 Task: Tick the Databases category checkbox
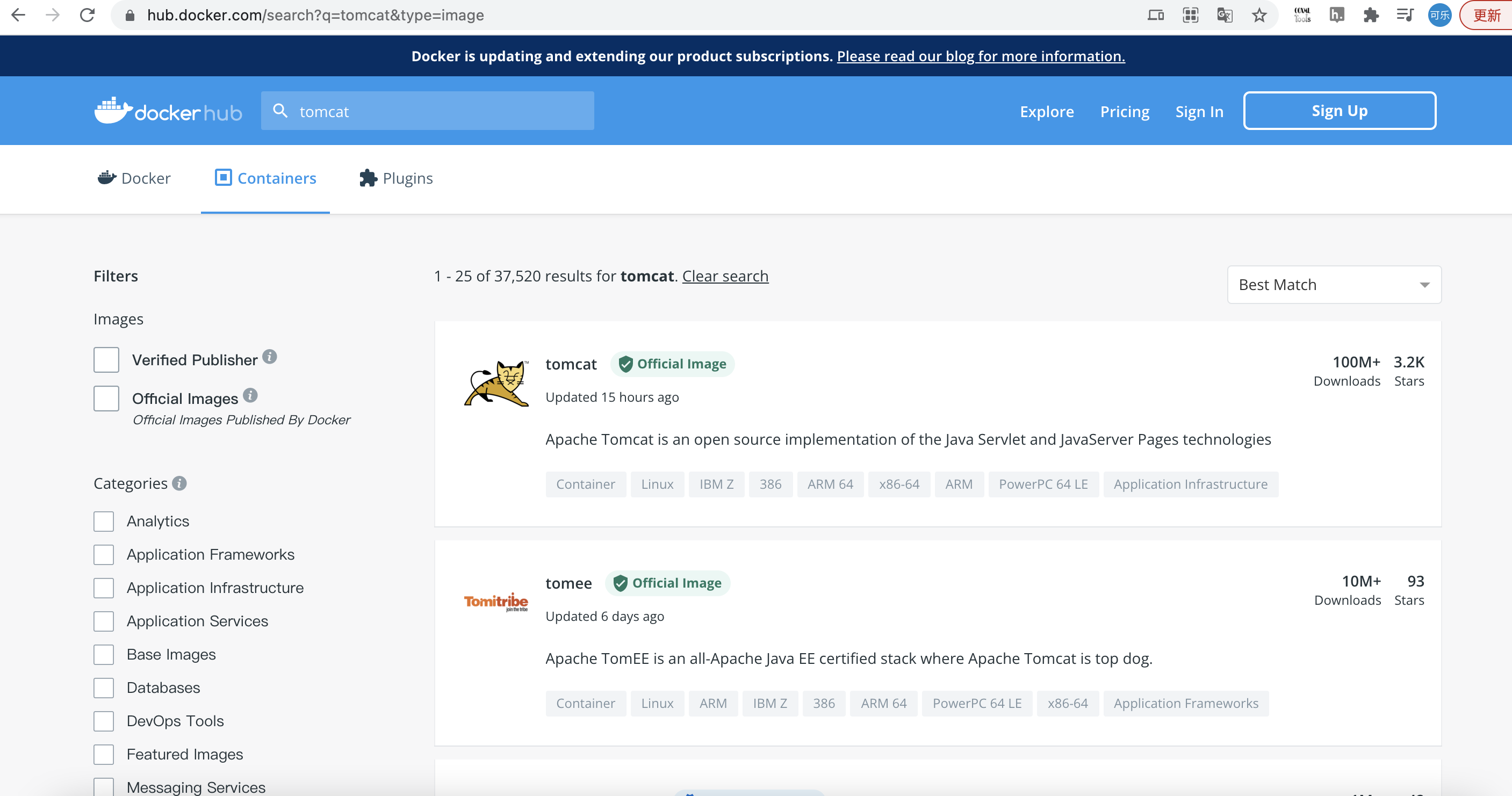pyautogui.click(x=104, y=688)
